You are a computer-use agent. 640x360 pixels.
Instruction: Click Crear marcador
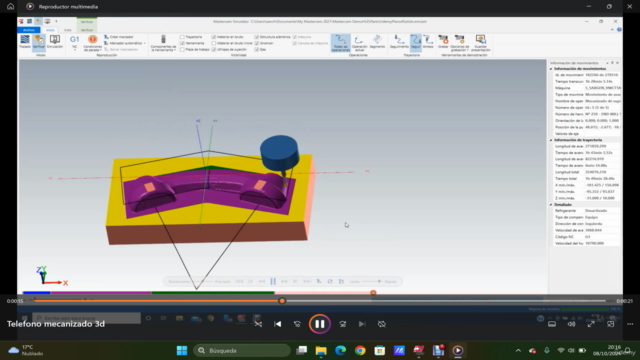pyautogui.click(x=119, y=37)
